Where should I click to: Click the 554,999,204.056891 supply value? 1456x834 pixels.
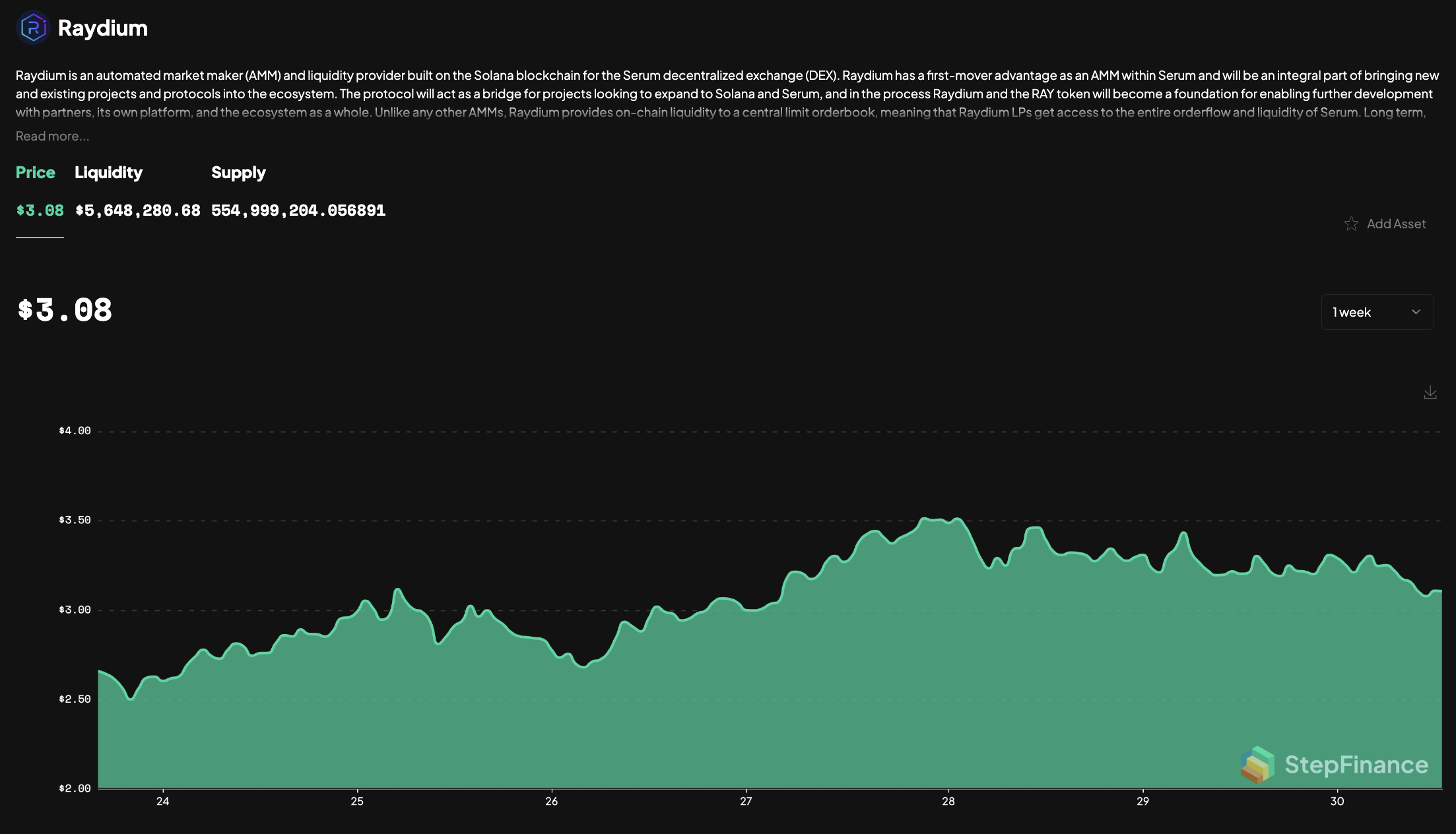[x=298, y=210]
